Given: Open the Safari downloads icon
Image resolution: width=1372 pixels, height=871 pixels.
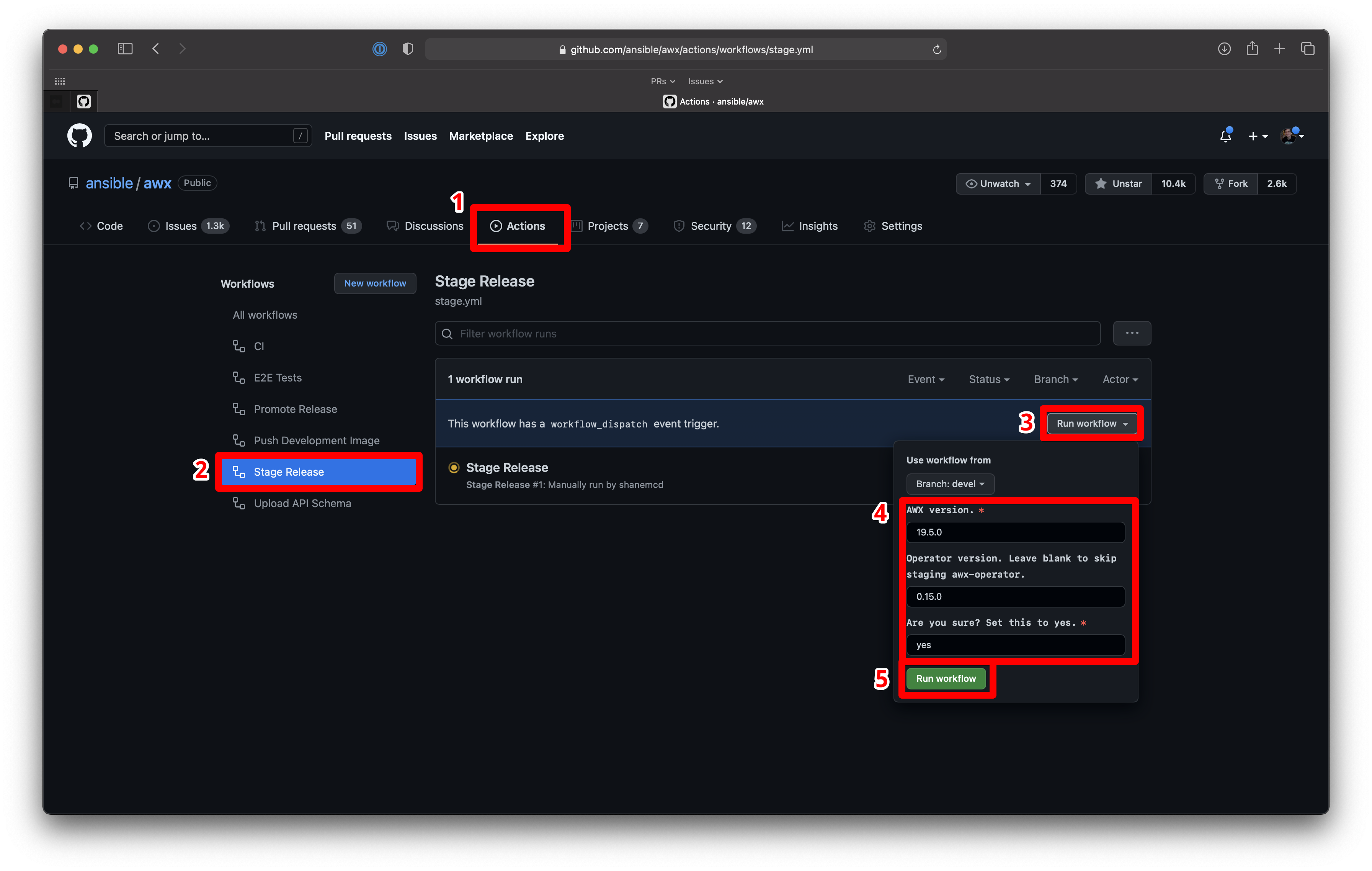Looking at the screenshot, I should point(1224,49).
